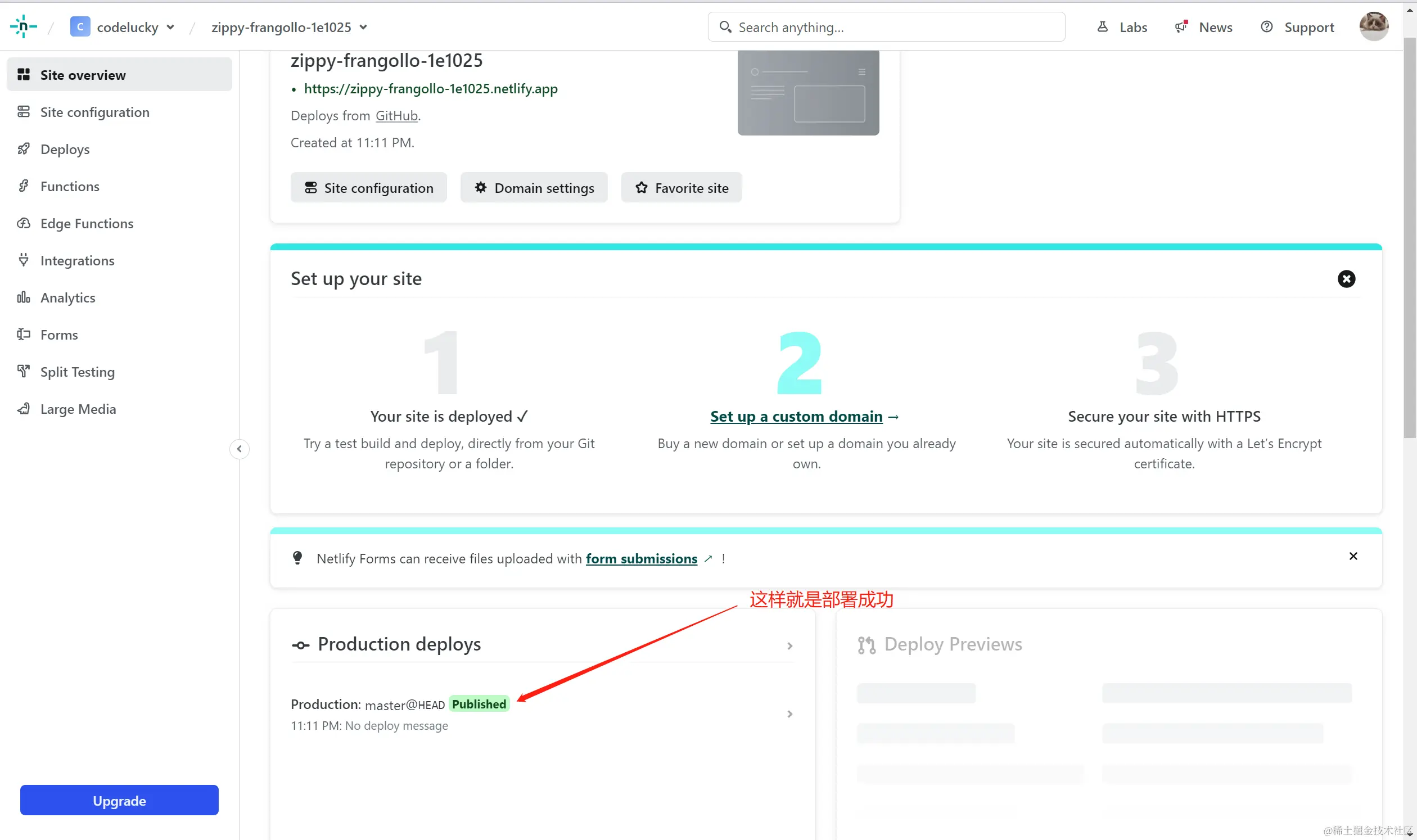
Task: Click the Functions icon in sidebar
Action: [23, 186]
